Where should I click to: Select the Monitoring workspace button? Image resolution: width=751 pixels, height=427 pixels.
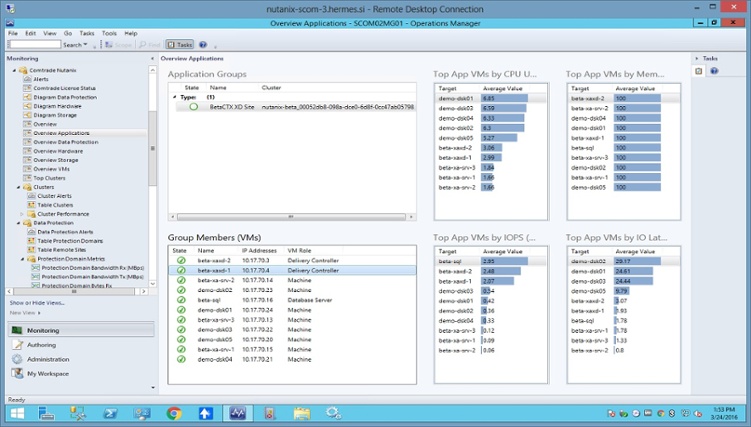click(81, 330)
